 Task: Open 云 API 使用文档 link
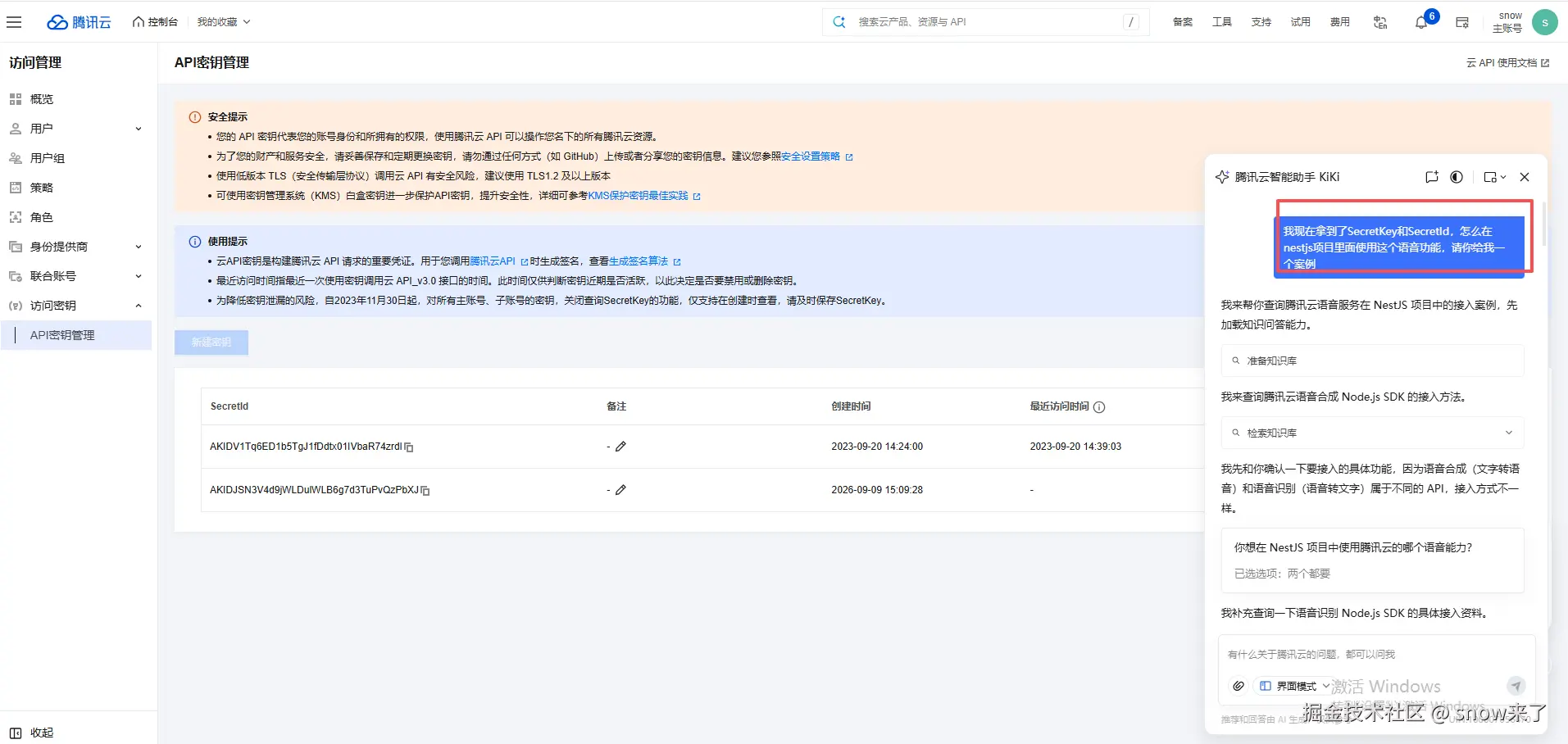(1507, 62)
